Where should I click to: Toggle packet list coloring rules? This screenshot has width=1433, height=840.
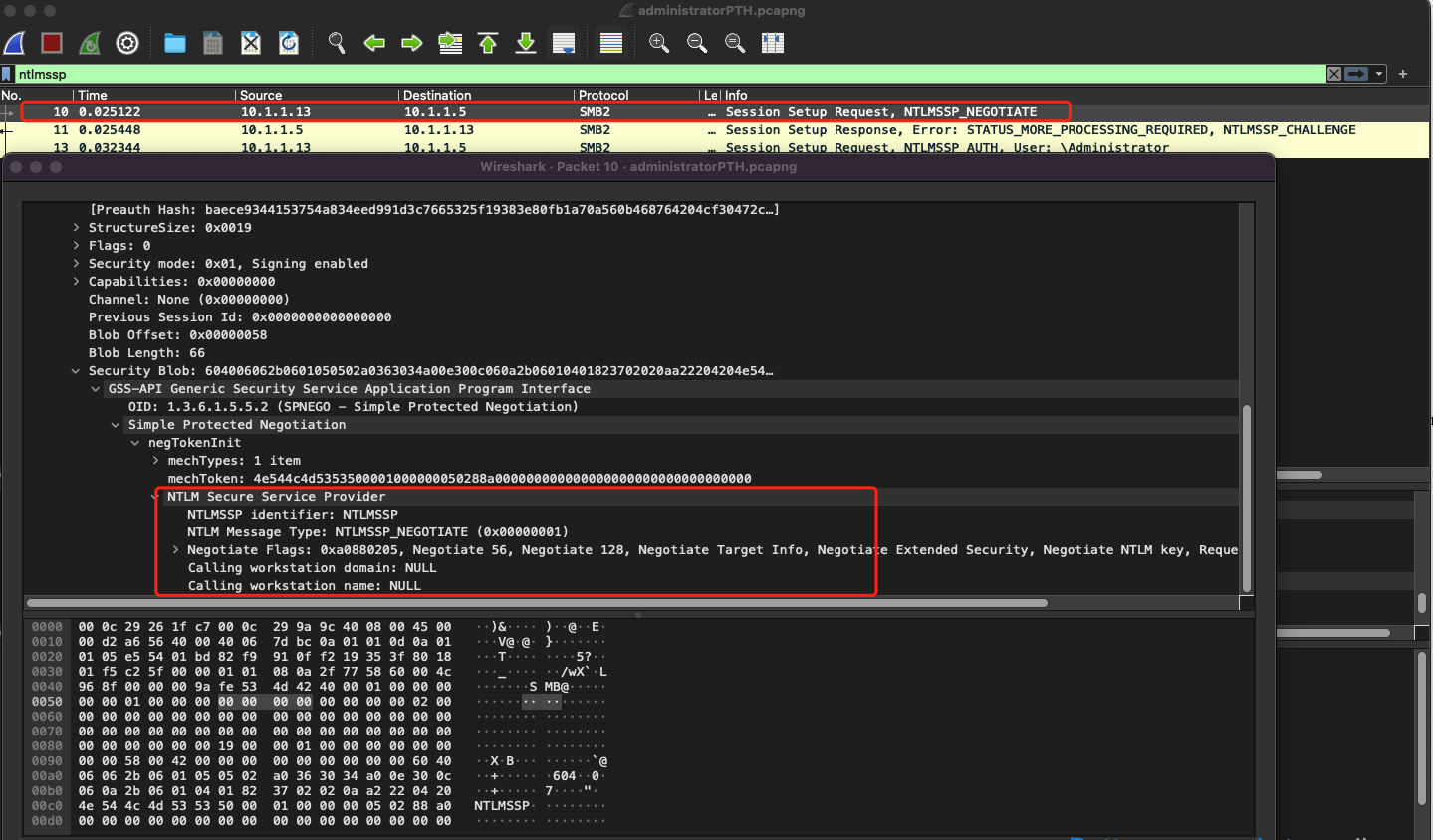(611, 43)
